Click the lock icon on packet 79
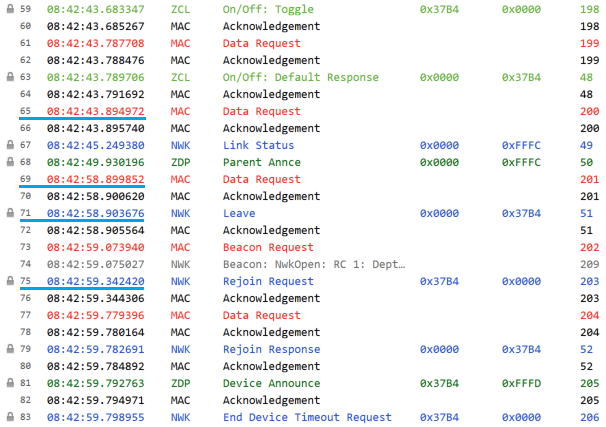This screenshot has width=606, height=427. (x=9, y=349)
